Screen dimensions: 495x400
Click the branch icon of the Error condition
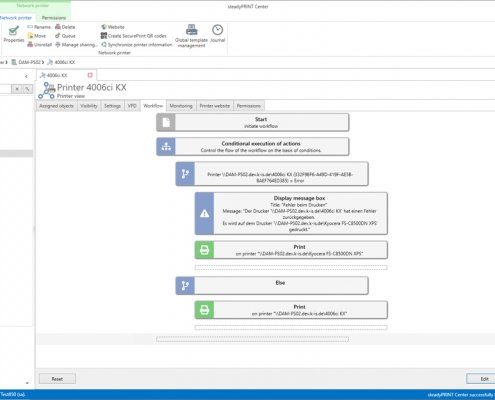(185, 174)
